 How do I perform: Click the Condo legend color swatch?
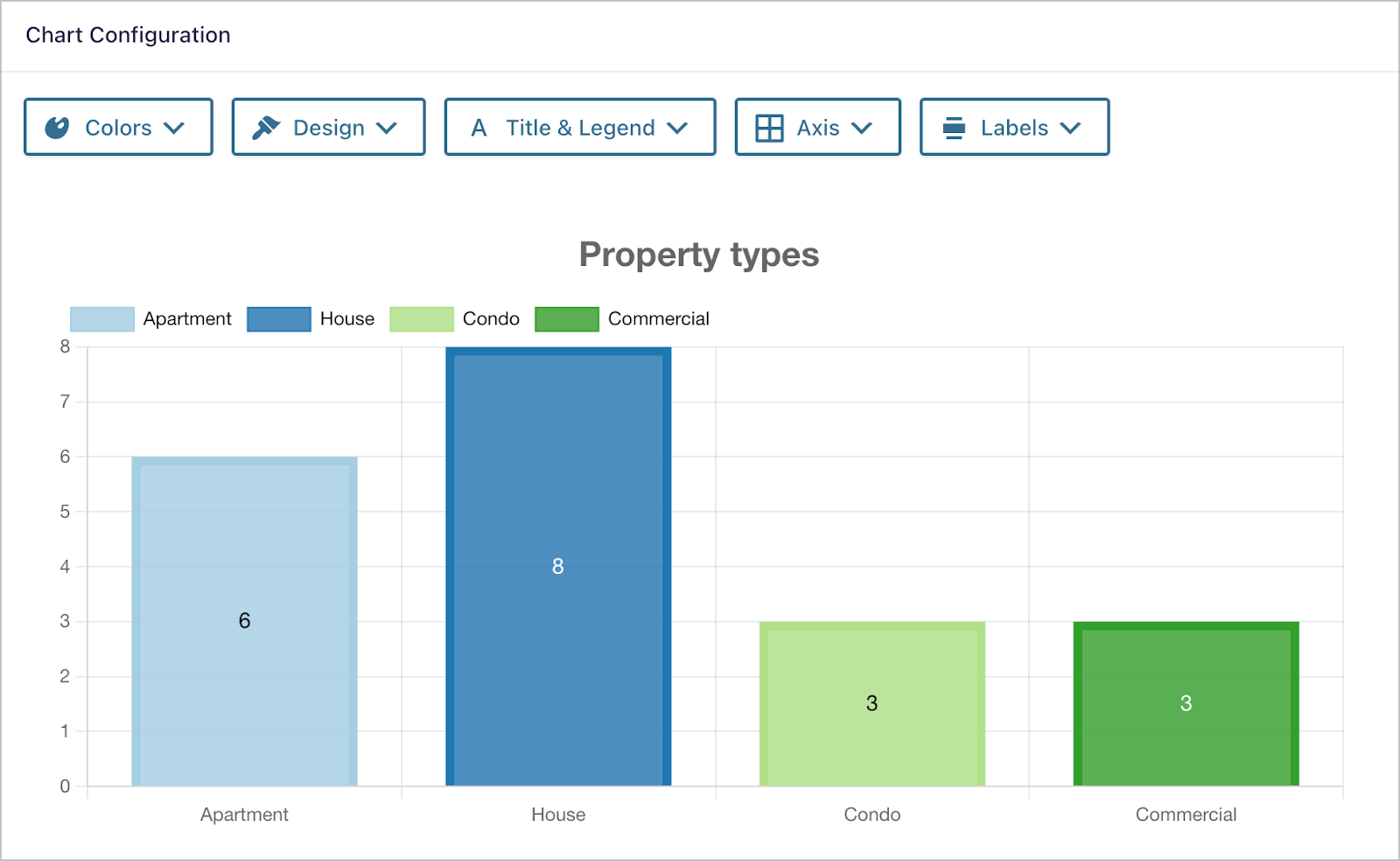(x=420, y=318)
